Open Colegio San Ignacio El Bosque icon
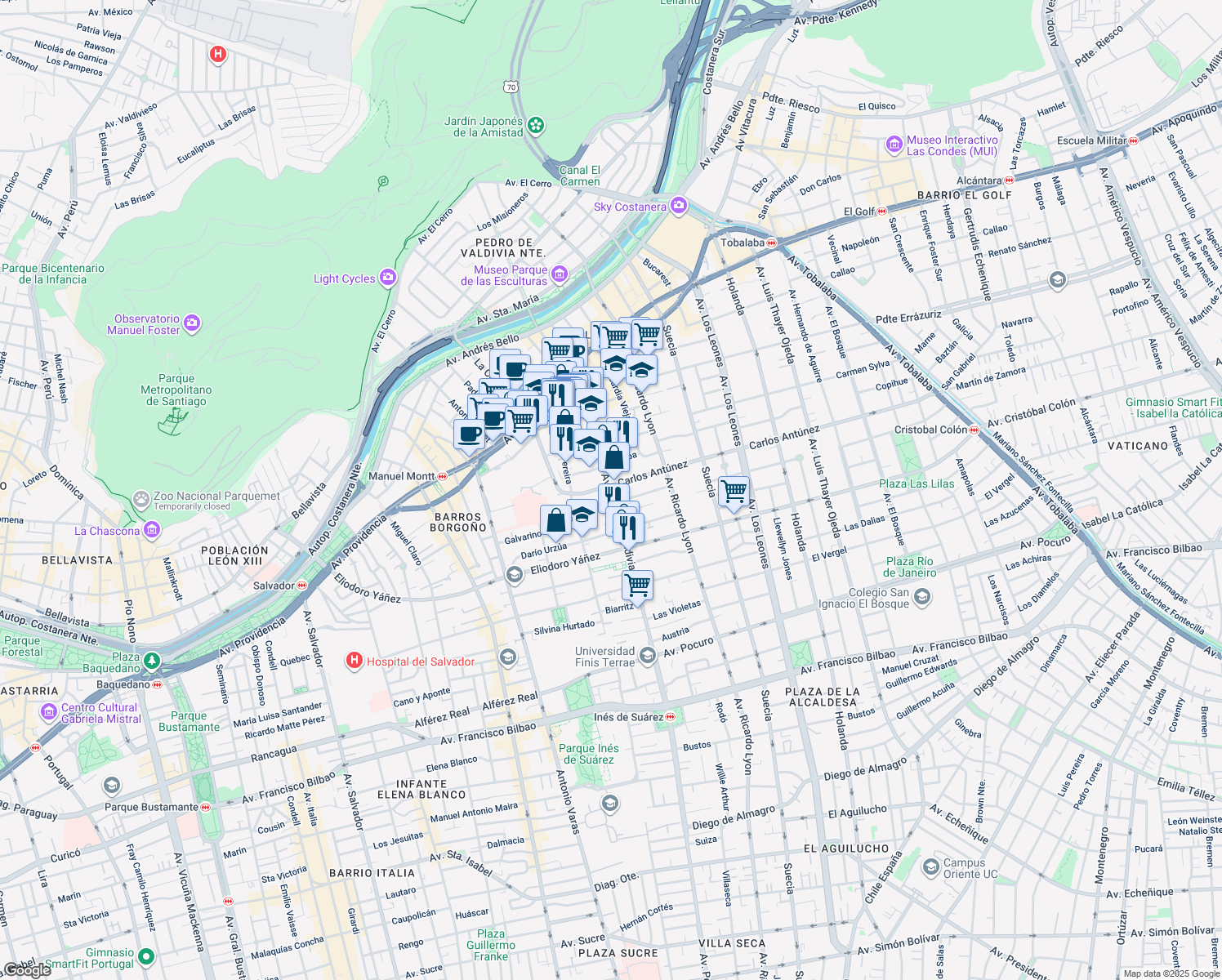 click(921, 598)
